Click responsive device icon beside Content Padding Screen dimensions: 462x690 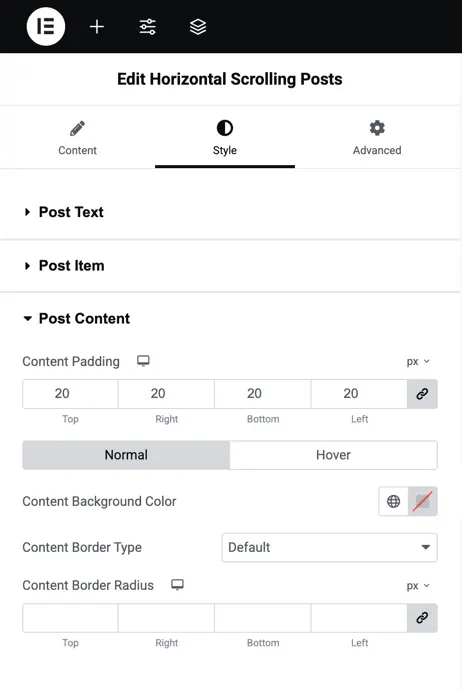click(x=143, y=361)
